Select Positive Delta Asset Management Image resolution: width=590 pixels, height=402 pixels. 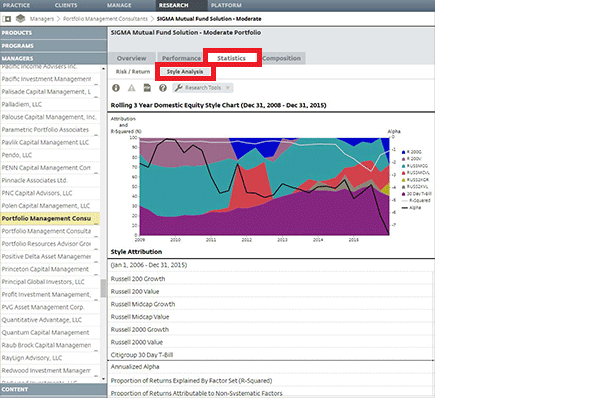coord(50,257)
